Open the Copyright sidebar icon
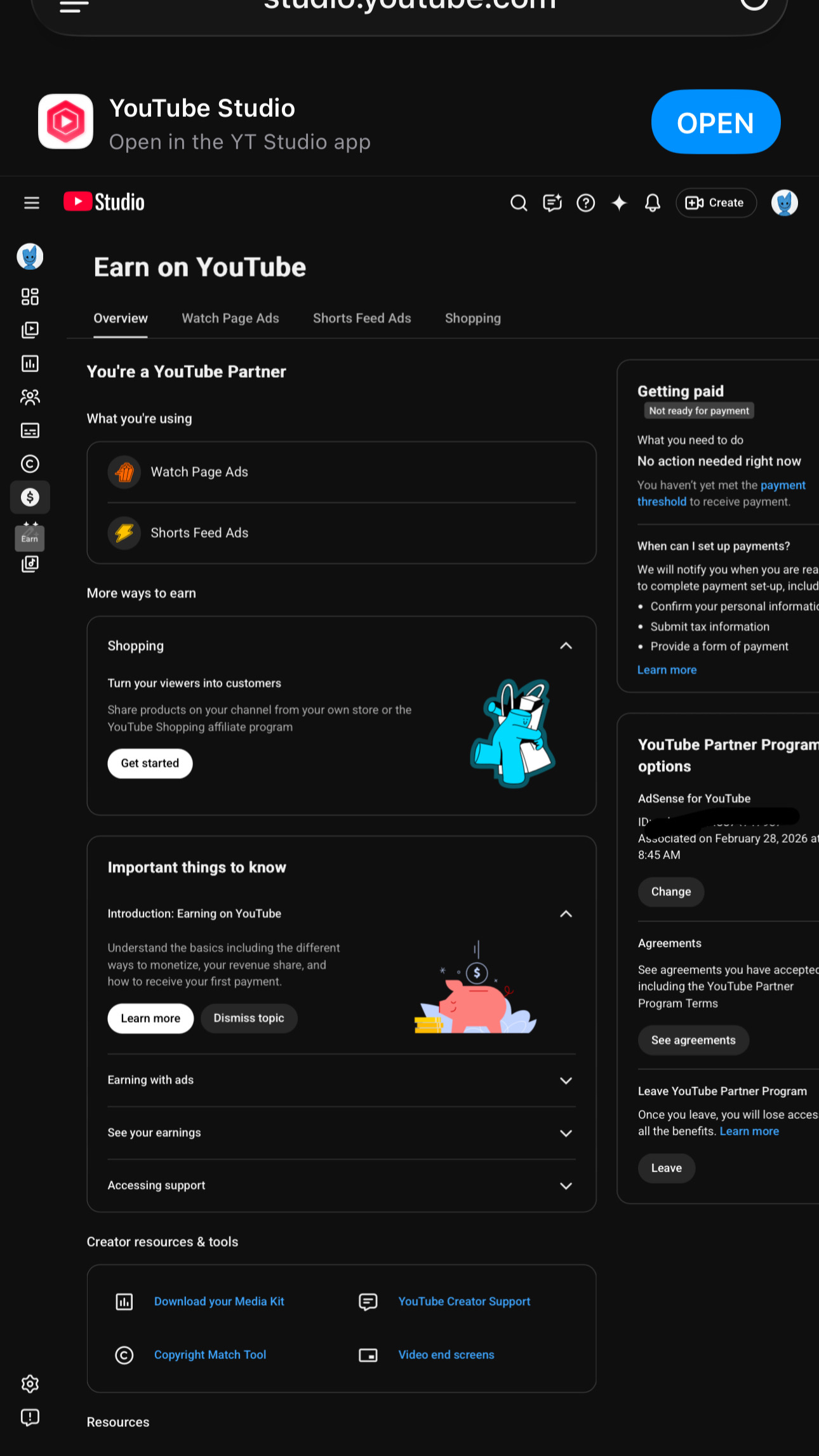The width and height of the screenshot is (819, 1456). pos(30,464)
